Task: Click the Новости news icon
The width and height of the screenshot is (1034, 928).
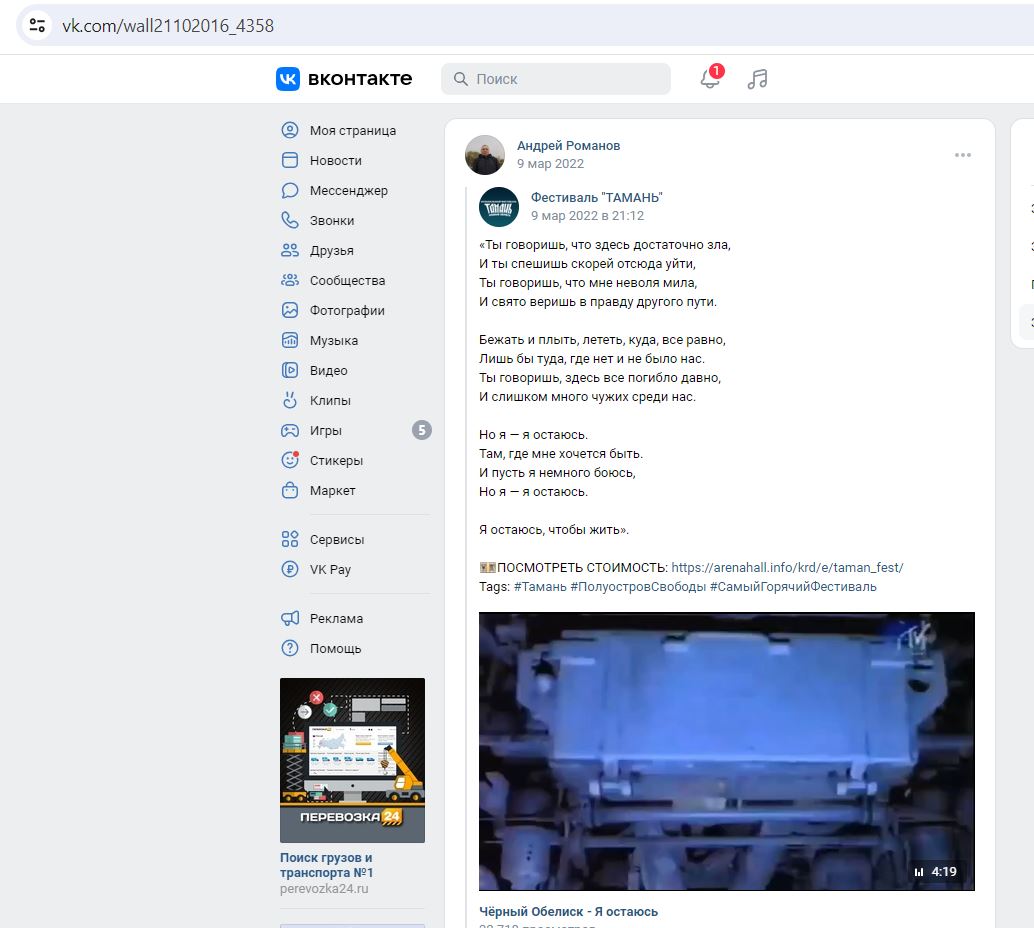Action: 289,160
